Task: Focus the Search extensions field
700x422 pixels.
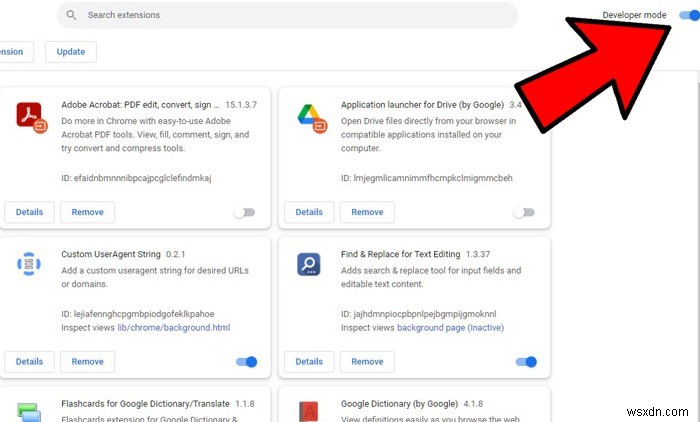Action: click(x=288, y=15)
